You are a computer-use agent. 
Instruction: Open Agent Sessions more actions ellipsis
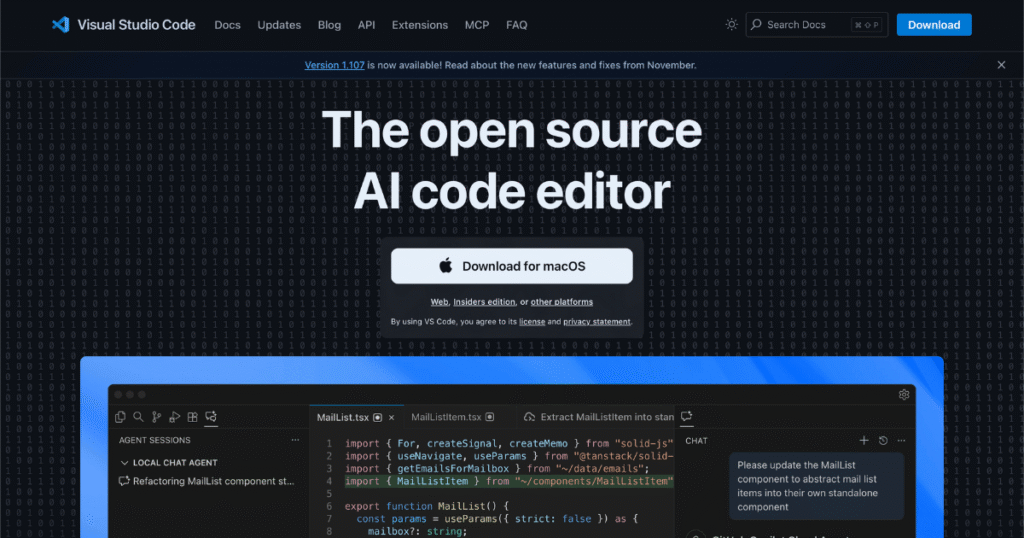(x=295, y=440)
